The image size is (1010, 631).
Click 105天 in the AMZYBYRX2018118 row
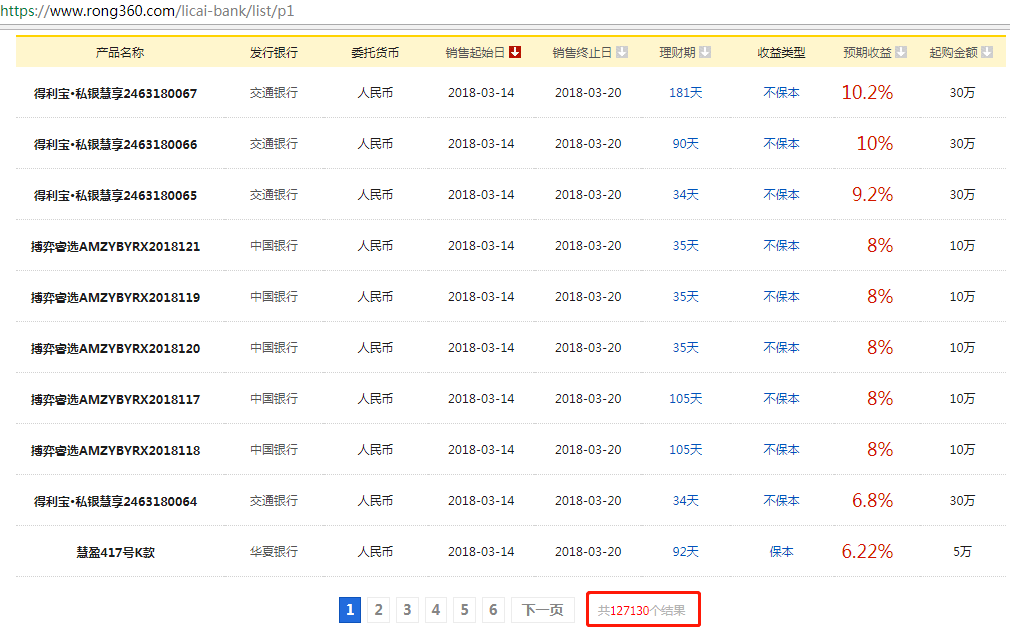(685, 449)
